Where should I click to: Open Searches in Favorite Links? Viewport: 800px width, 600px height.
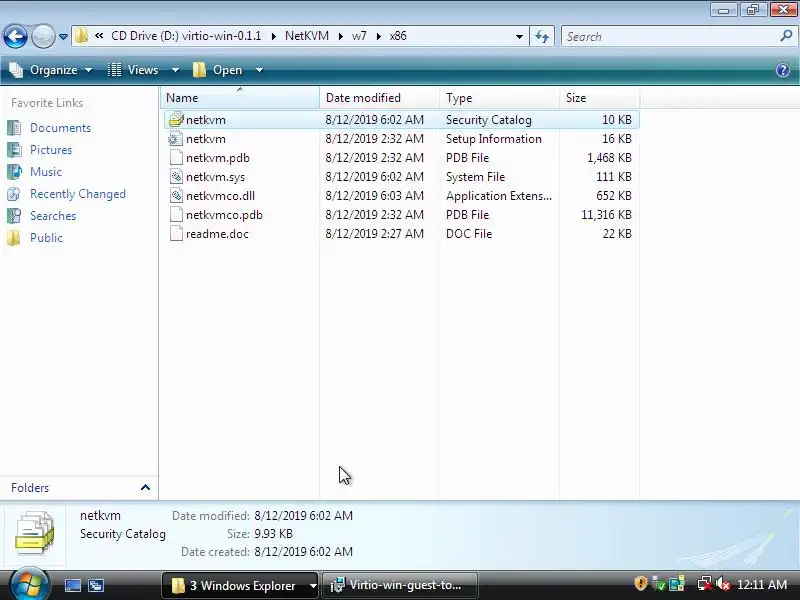point(53,216)
